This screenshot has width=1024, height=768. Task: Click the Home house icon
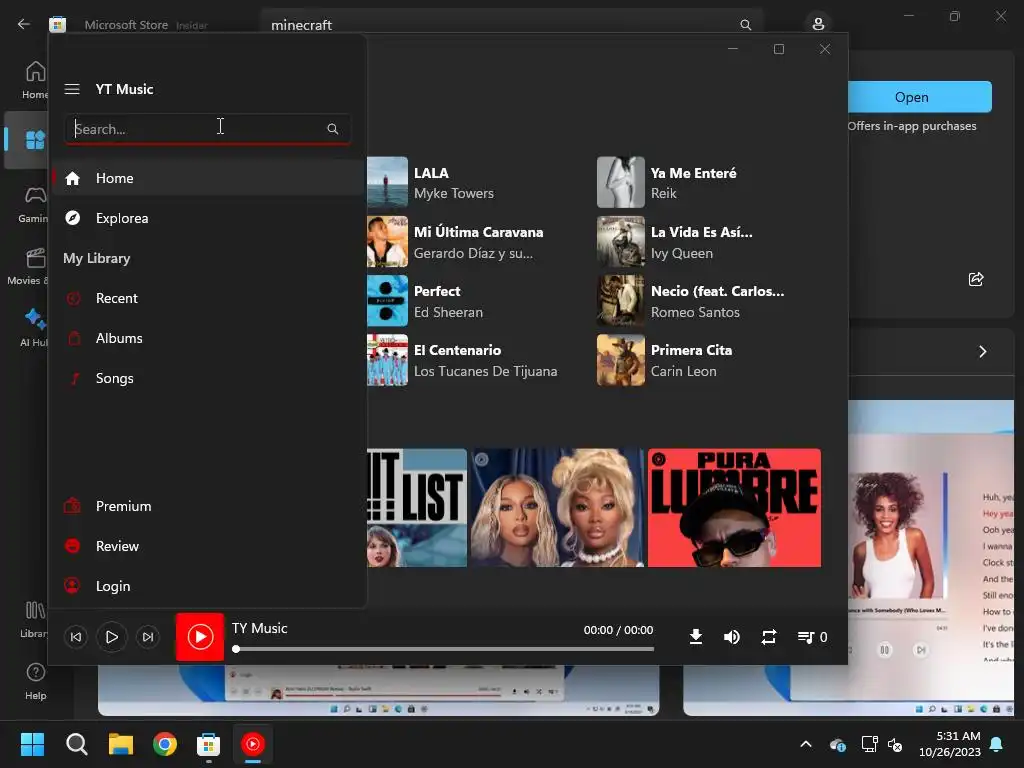[72, 178]
